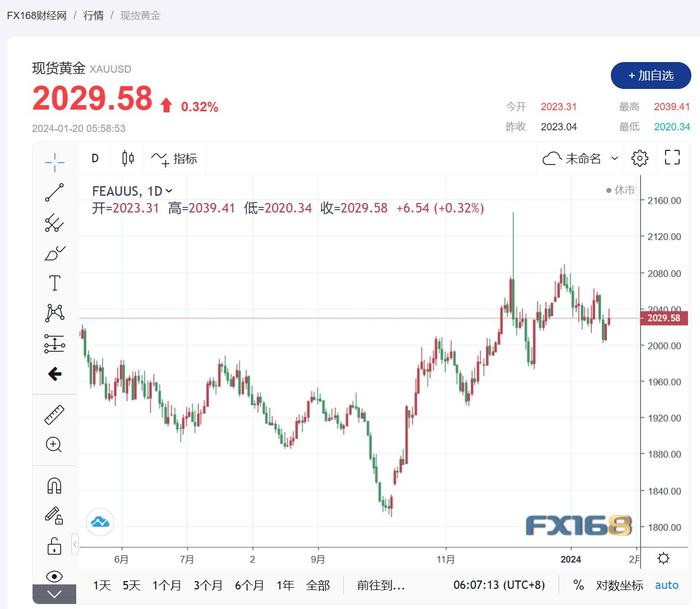Click the zoom in magnifier tool
Image resolution: width=700 pixels, height=609 pixels.
(x=54, y=444)
